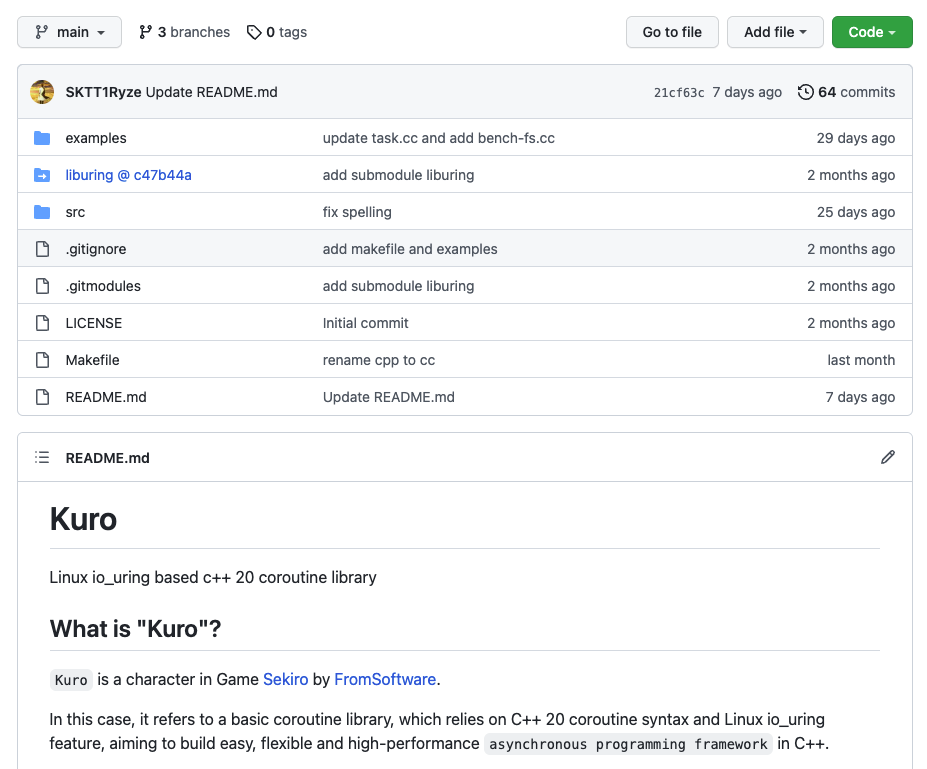Screen dimensions: 927x769
Task: Expand the Add file dropdown
Action: pyautogui.click(x=775, y=32)
